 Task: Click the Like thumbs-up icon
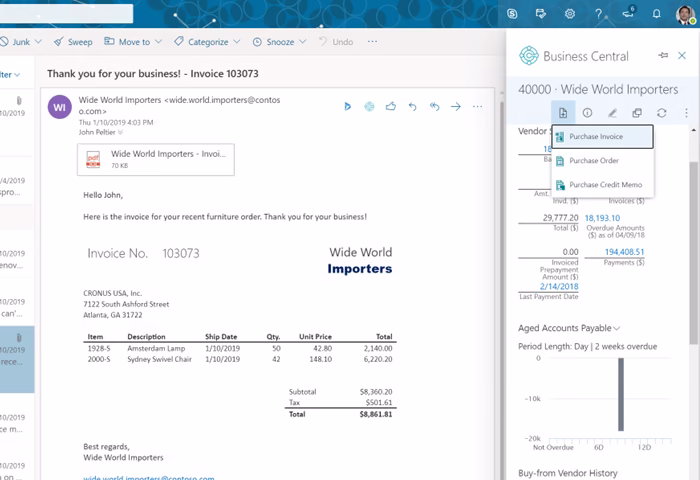click(391, 106)
